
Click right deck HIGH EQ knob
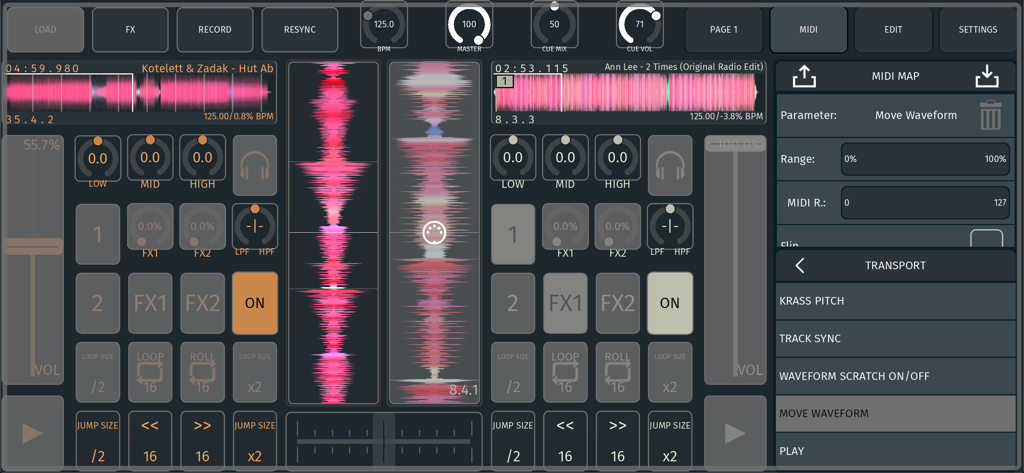tap(617, 158)
